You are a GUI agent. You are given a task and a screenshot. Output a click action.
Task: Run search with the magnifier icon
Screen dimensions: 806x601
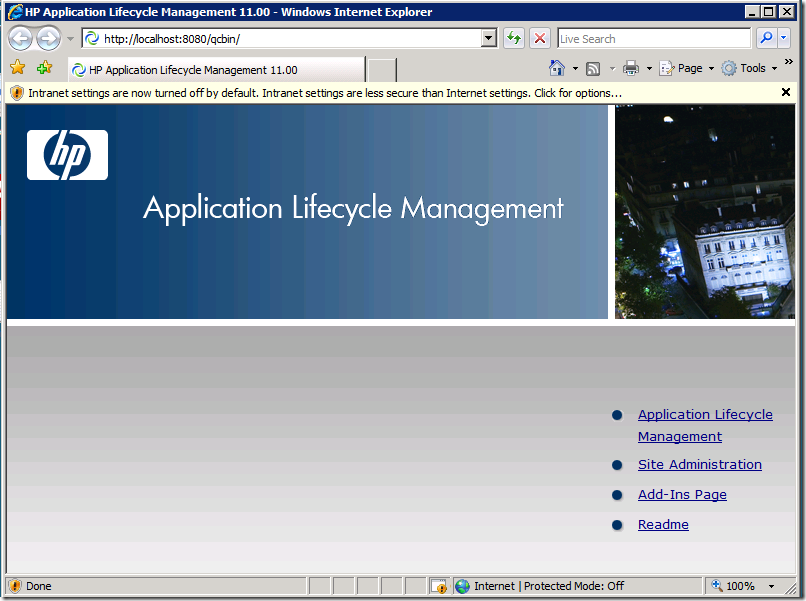coord(766,38)
